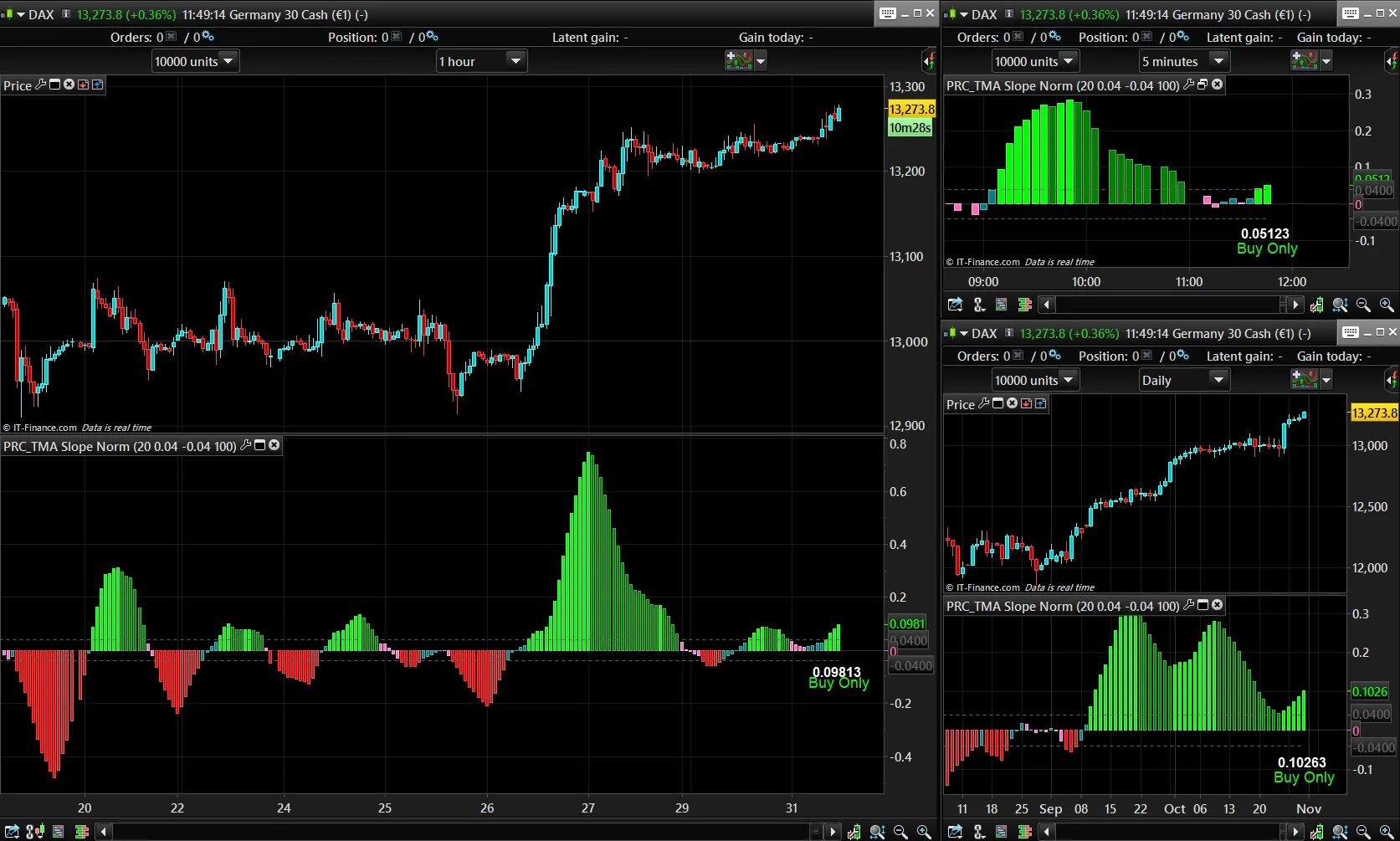Zoom out on the 1 hour chart
This screenshot has width=1400, height=841.
point(900,831)
